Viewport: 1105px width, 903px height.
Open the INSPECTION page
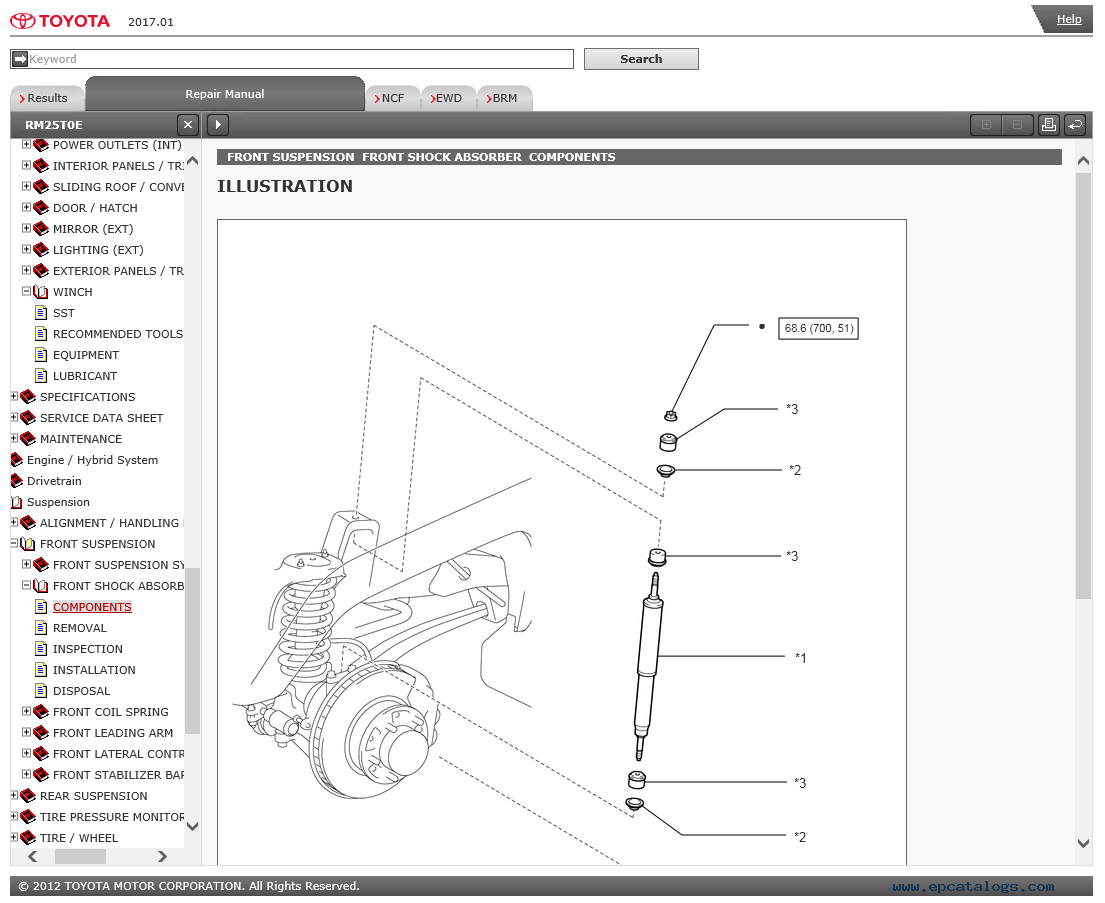point(87,649)
